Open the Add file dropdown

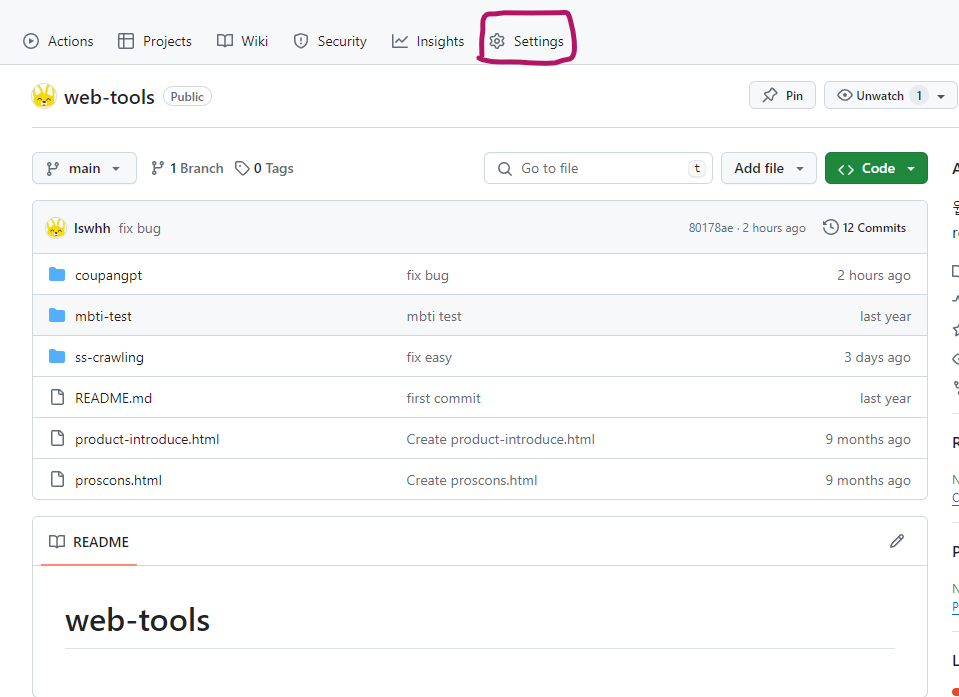[x=769, y=168]
